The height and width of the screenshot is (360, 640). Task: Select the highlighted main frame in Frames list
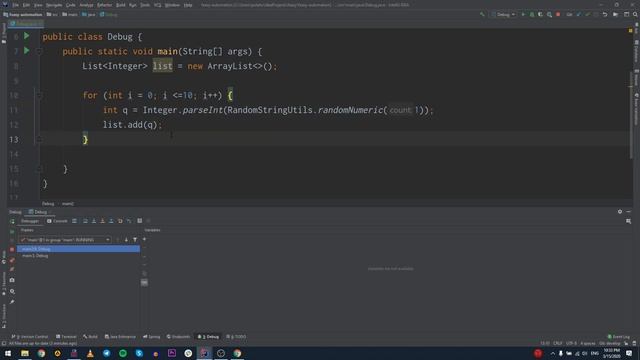[78, 249]
